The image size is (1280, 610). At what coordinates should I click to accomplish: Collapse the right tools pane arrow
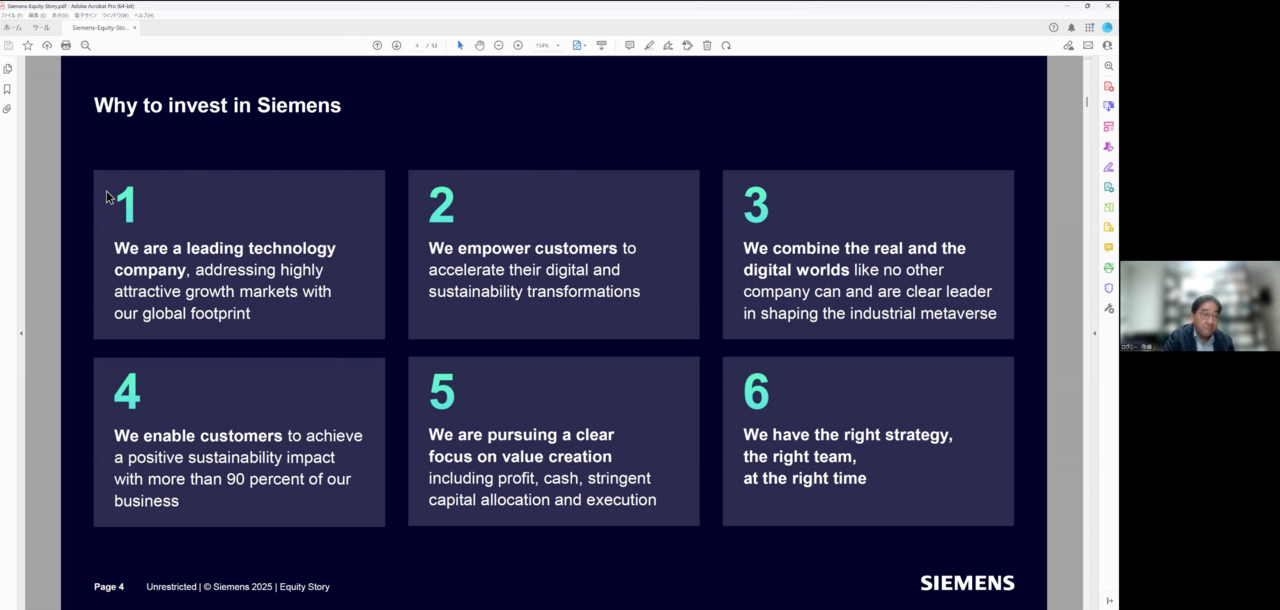tap(1094, 333)
